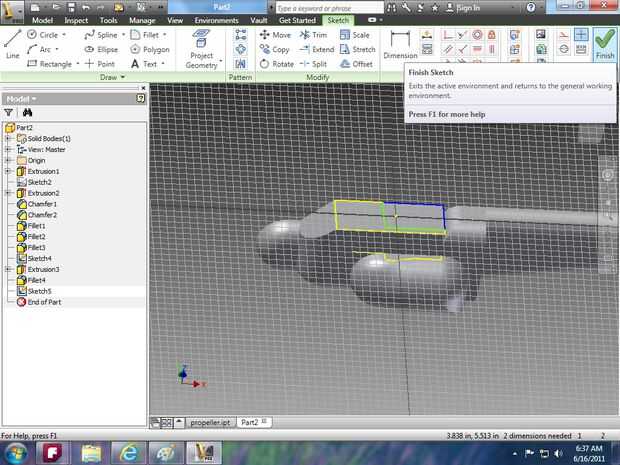Screen dimensions: 620x465
Task: Expand the Extrusion3 feature node
Action: [x=8, y=269]
